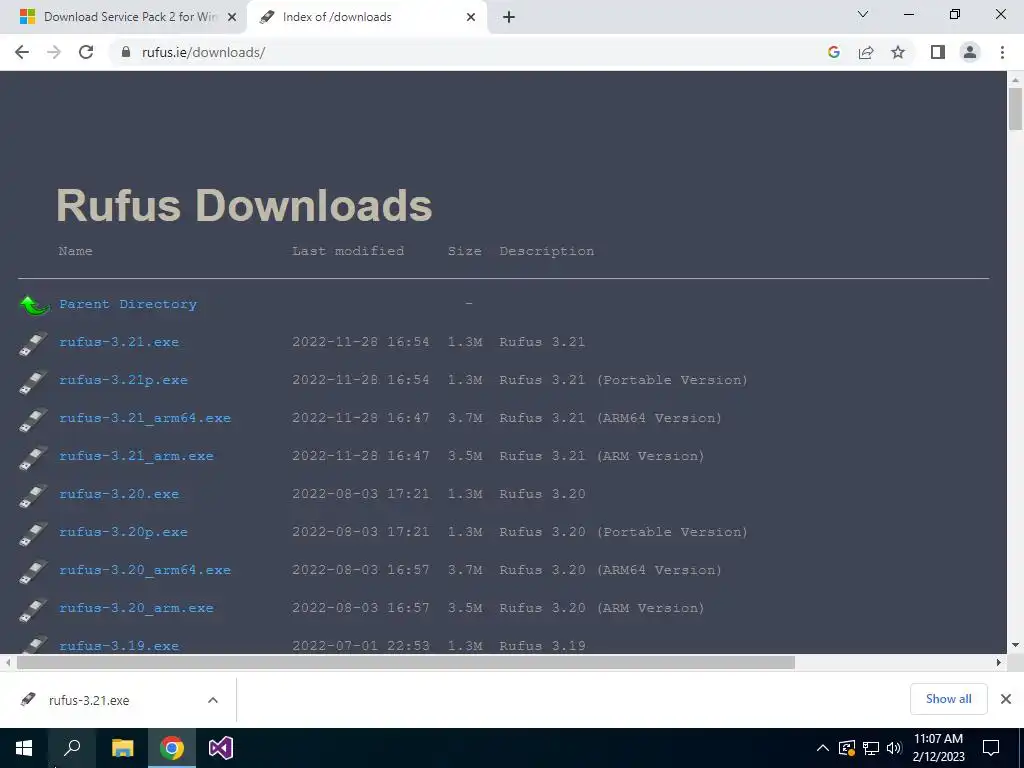The image size is (1024, 768).
Task: Open the side panel icon
Action: point(938,52)
